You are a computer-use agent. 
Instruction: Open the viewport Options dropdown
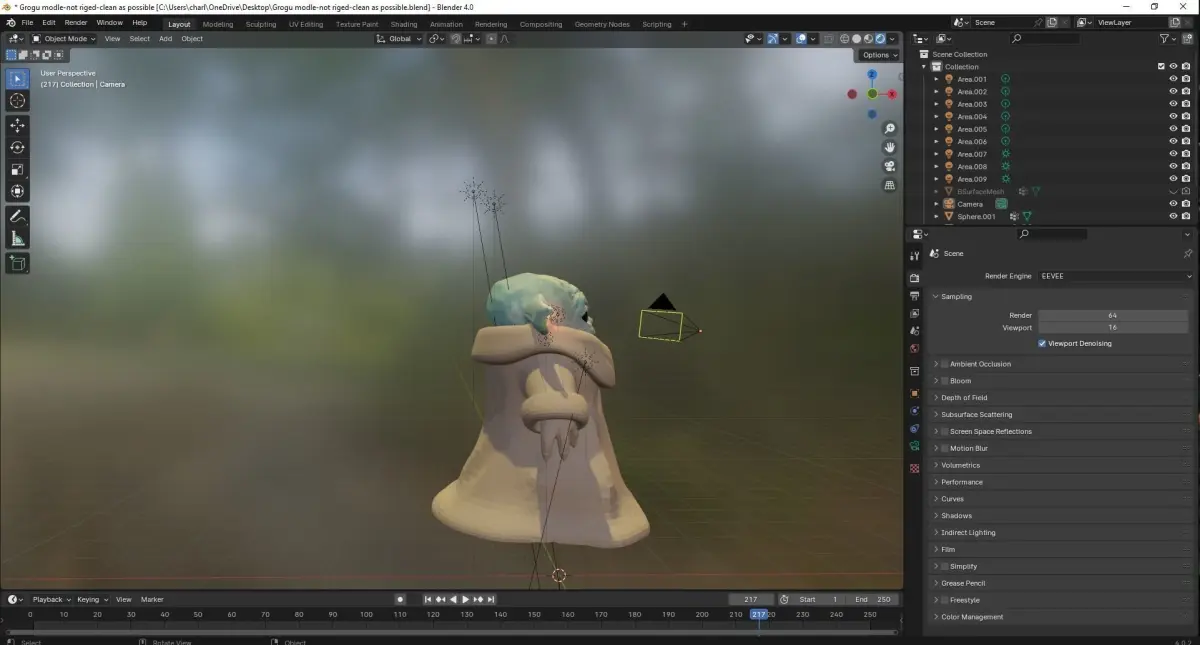coord(879,55)
